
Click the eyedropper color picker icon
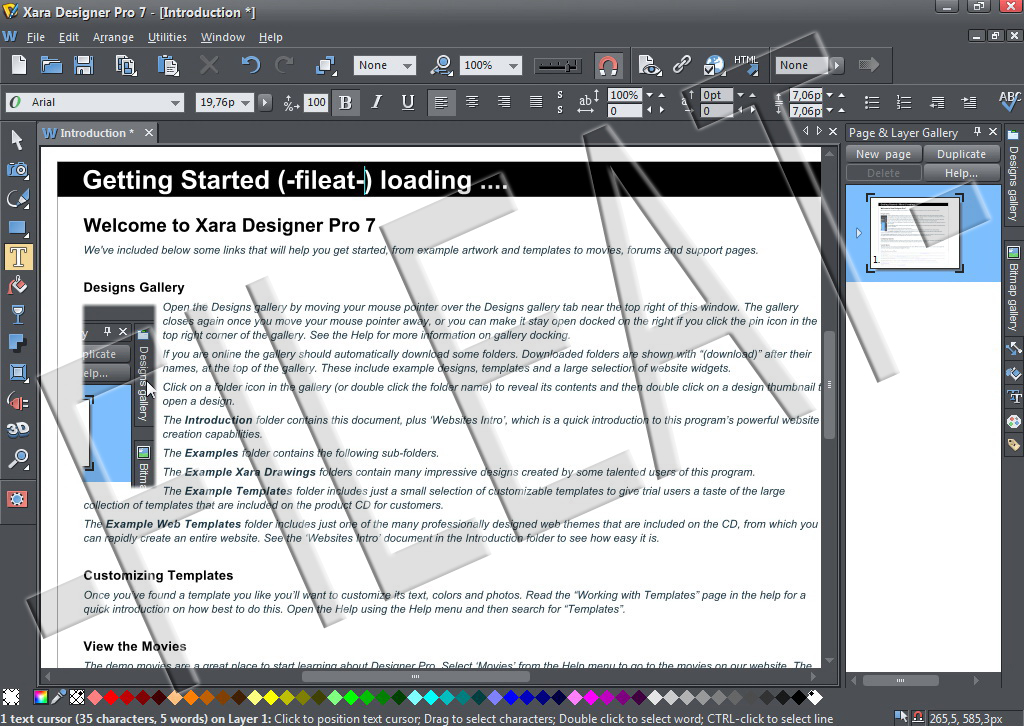pyautogui.click(x=58, y=697)
